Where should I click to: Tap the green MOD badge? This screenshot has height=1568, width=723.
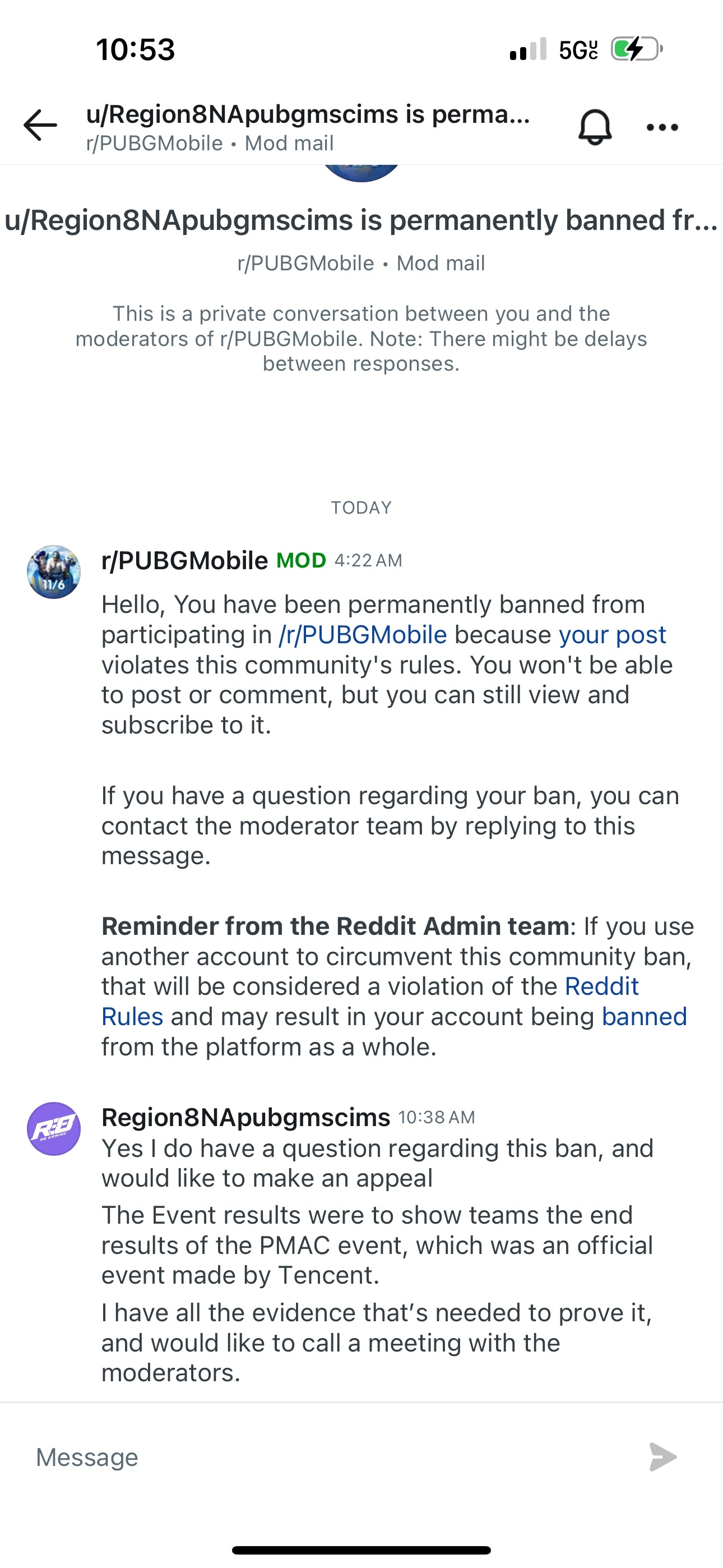click(x=302, y=561)
